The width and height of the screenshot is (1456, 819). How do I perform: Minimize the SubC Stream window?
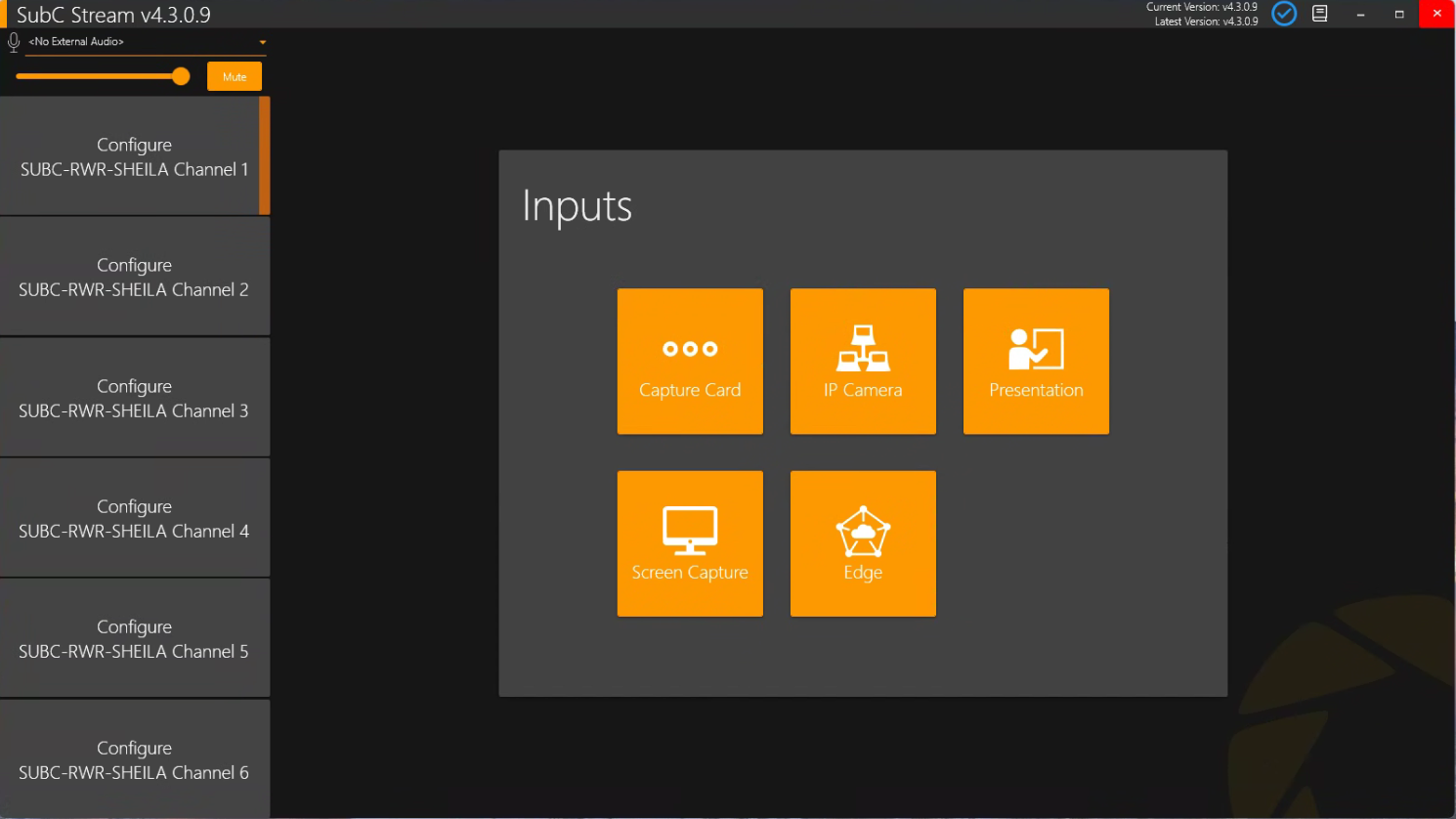[1360, 14]
